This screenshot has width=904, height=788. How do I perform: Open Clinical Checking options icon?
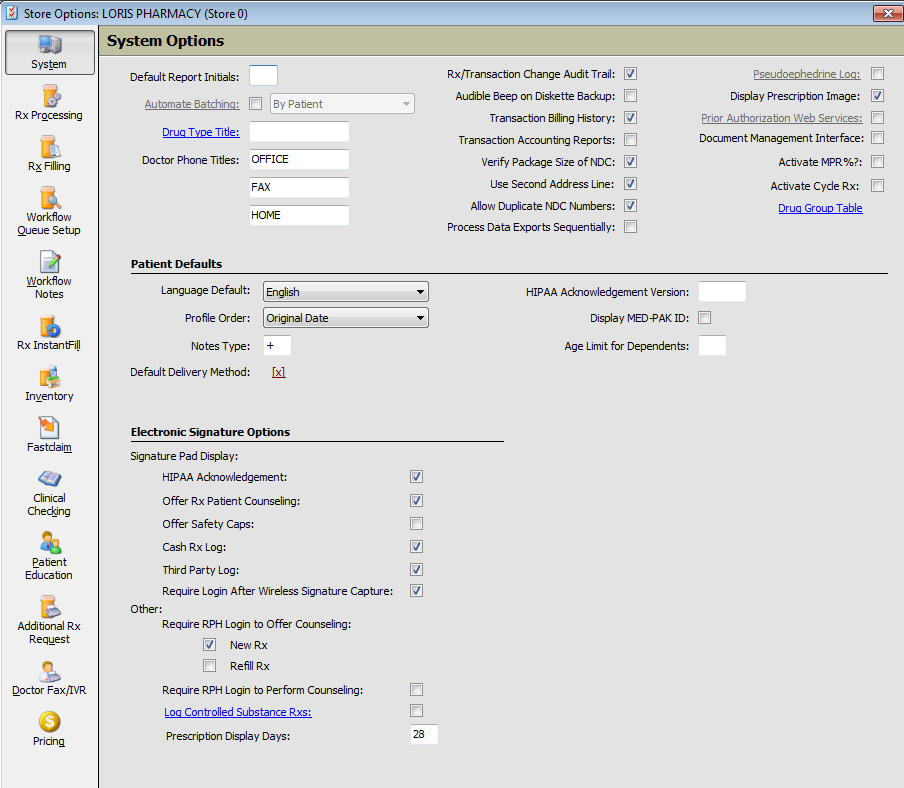49,479
